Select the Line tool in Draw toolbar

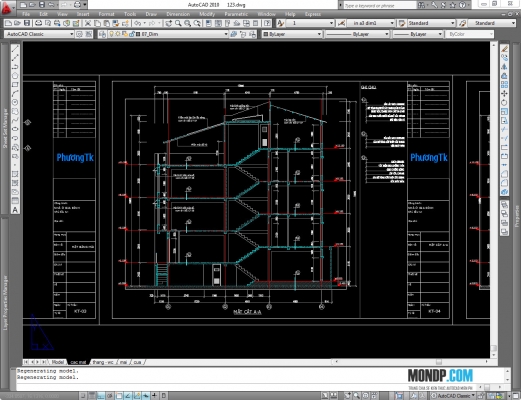click(x=15, y=49)
